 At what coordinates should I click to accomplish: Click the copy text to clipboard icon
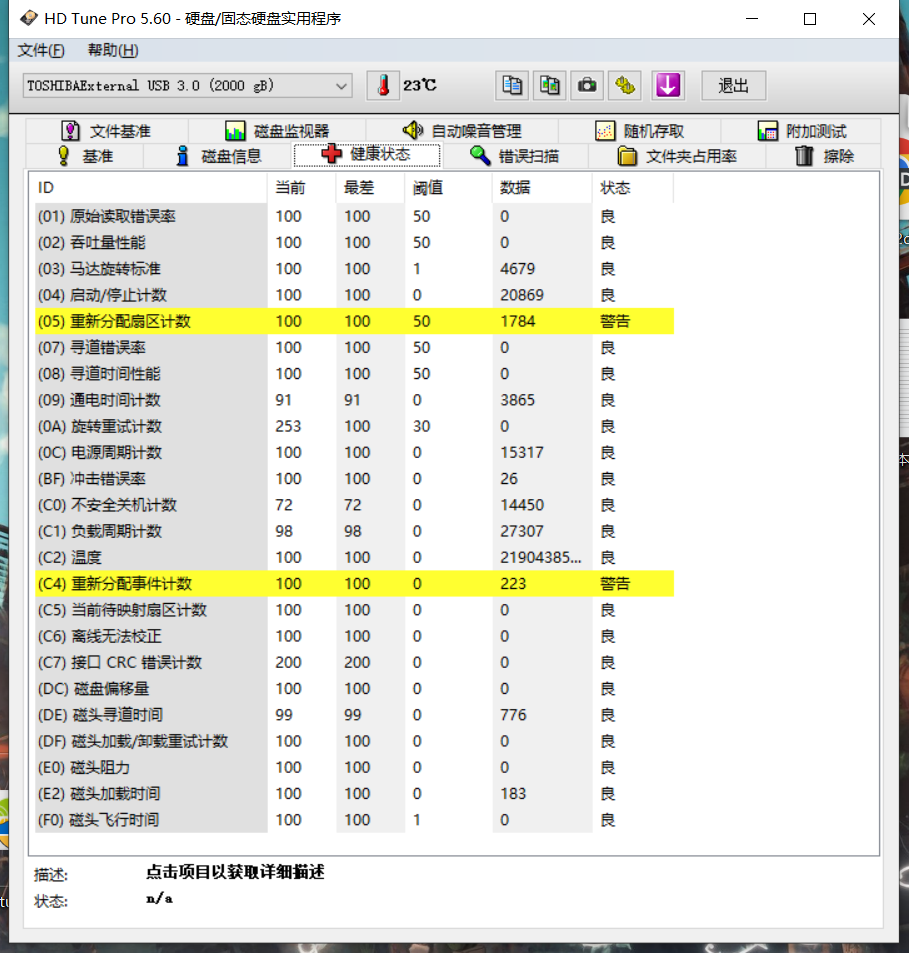pyautogui.click(x=512, y=86)
